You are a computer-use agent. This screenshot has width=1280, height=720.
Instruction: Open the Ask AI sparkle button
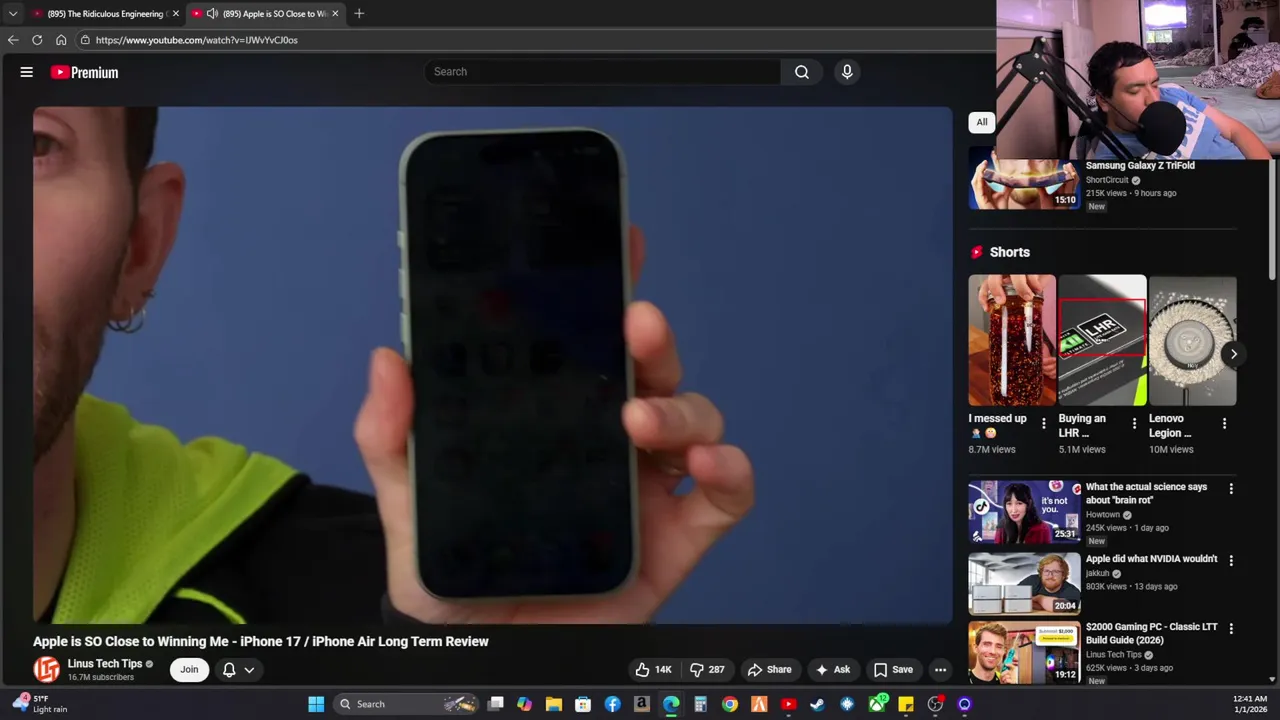[x=833, y=670]
